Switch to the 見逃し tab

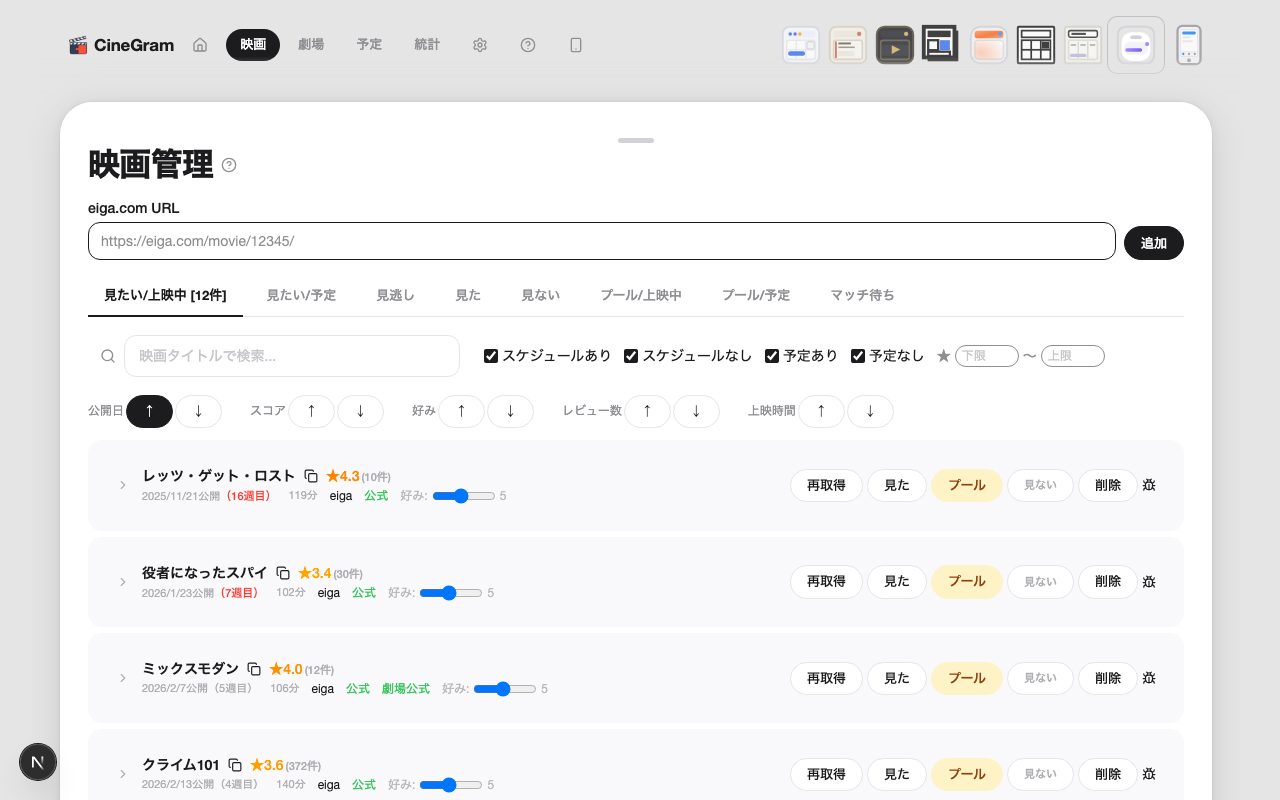coord(395,295)
